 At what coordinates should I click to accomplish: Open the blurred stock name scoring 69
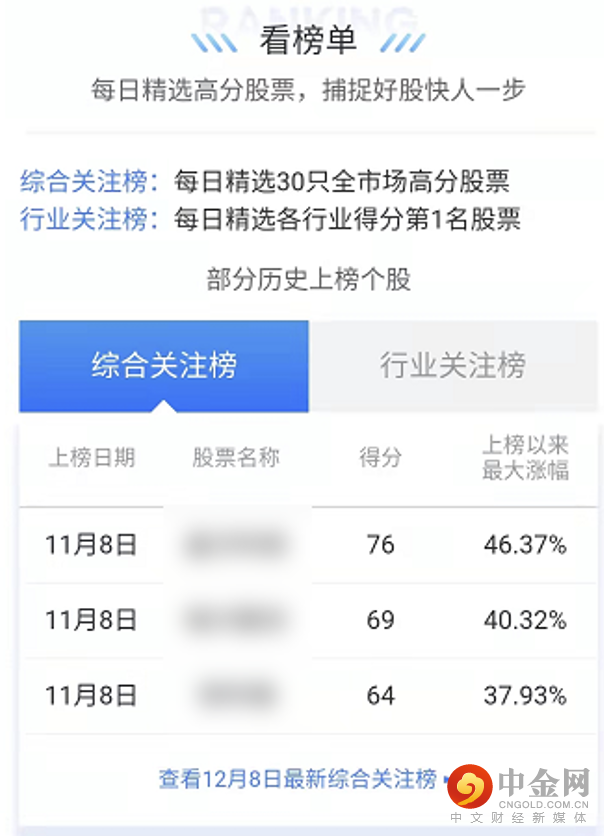point(236,620)
